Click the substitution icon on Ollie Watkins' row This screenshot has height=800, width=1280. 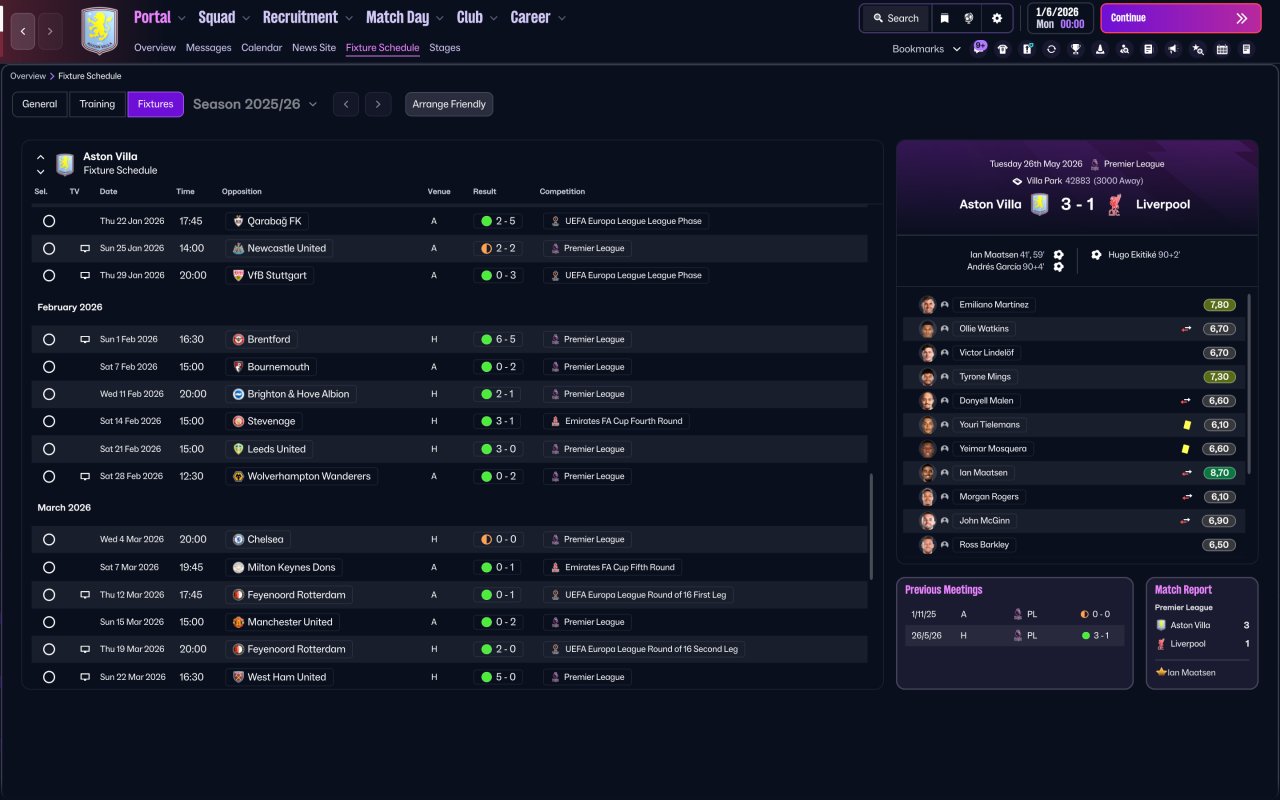(1186, 329)
